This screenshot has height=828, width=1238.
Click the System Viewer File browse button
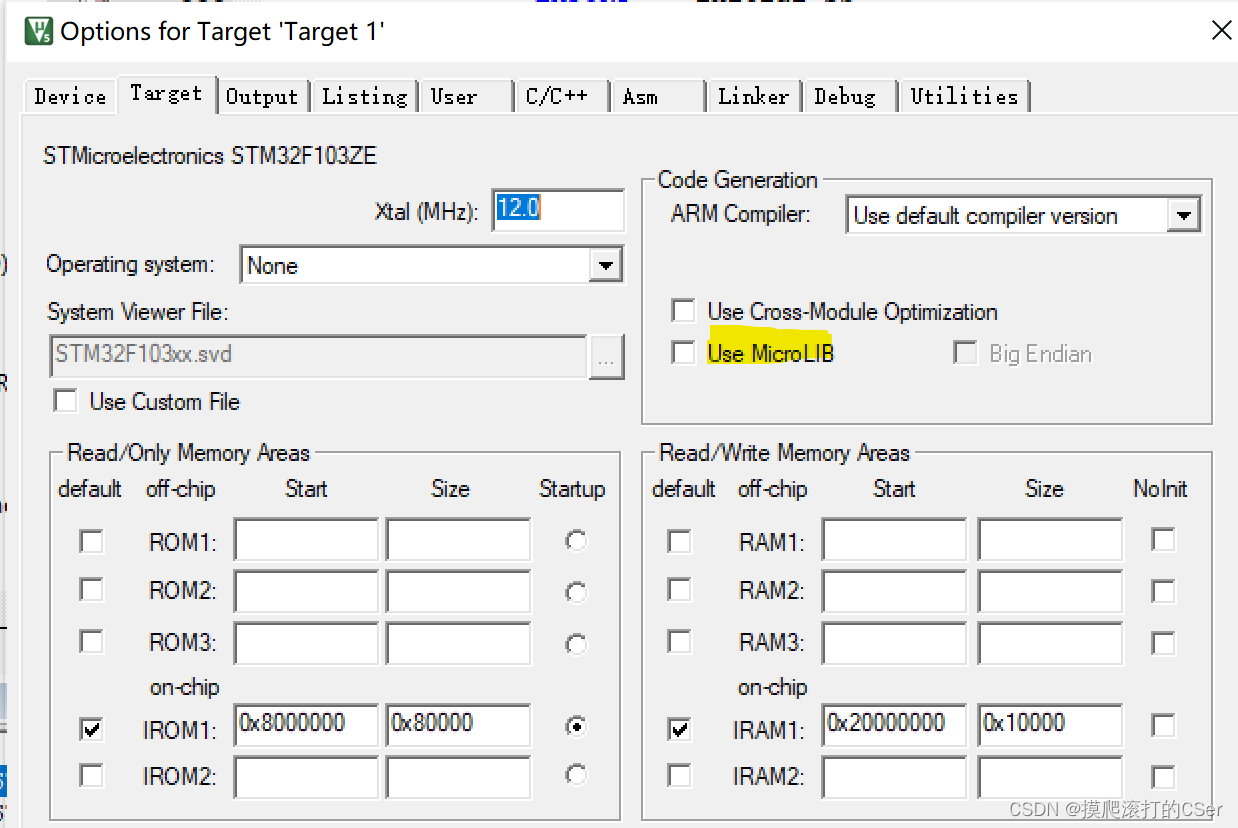(x=607, y=356)
